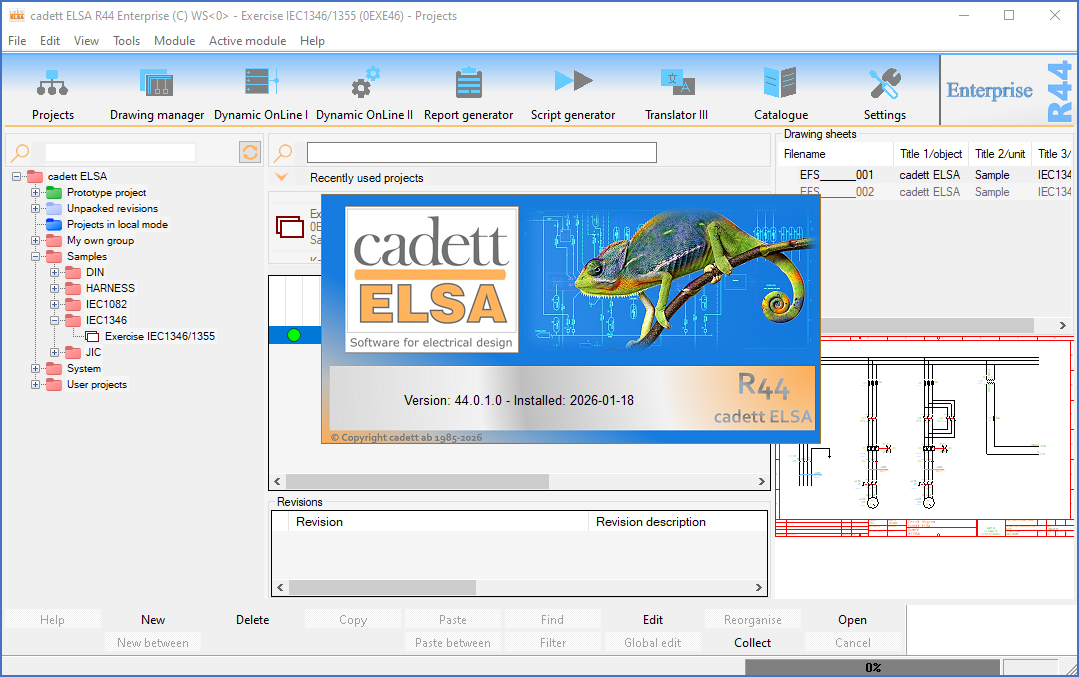Image resolution: width=1079 pixels, height=677 pixels.
Task: Open the Module menu
Action: click(174, 41)
